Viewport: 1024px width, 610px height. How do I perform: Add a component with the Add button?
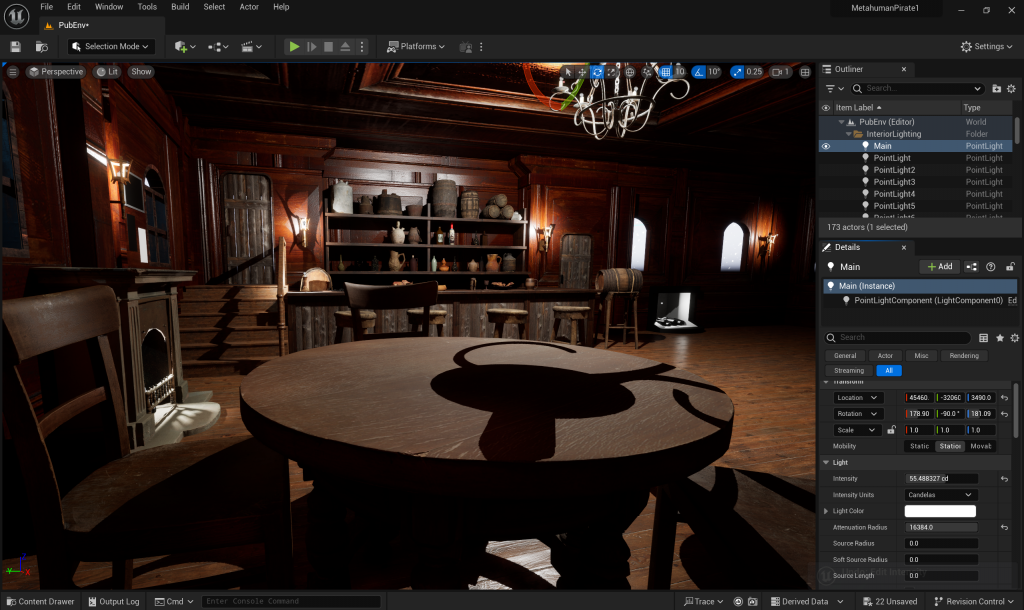[940, 266]
